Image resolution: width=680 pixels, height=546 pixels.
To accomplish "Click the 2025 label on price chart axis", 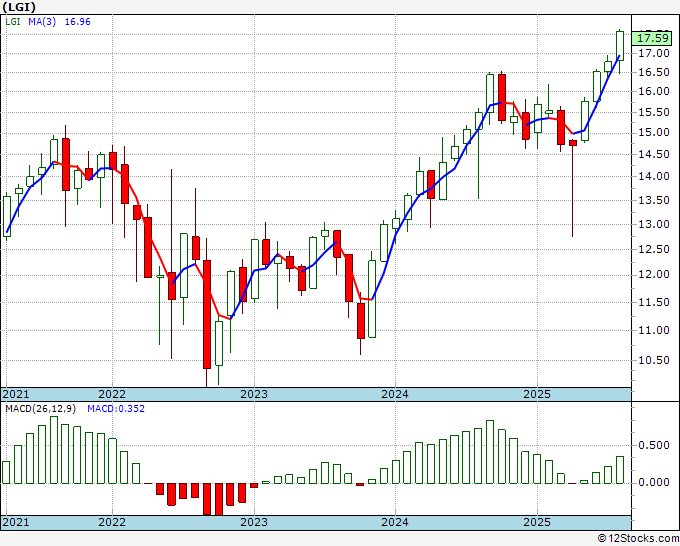I will click(537, 394).
